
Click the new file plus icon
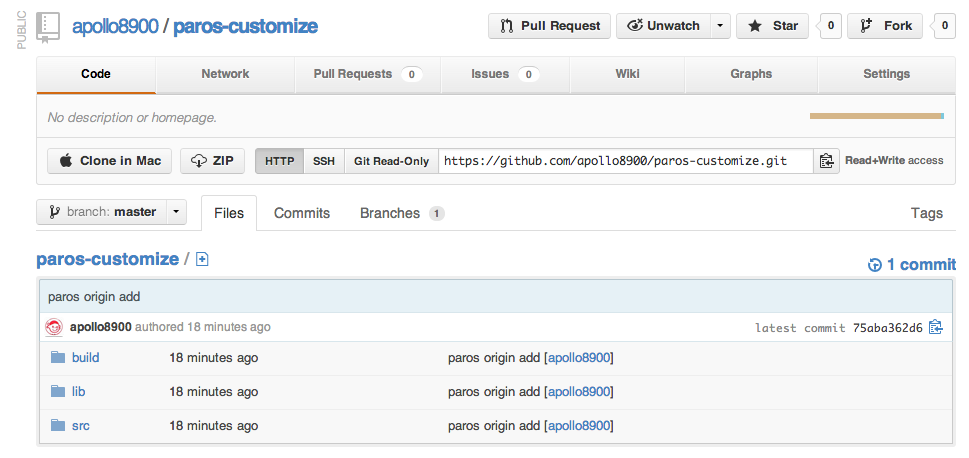pos(202,260)
